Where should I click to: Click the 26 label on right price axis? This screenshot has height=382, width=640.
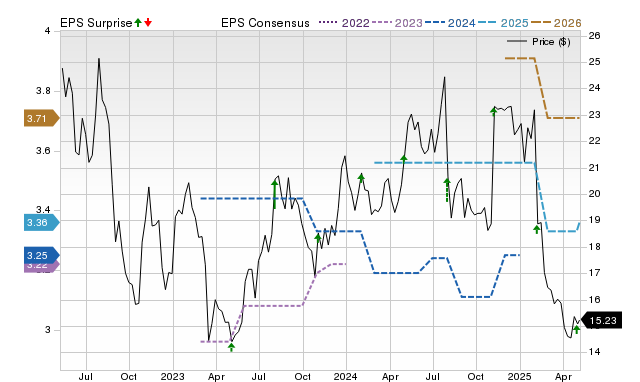point(595,36)
